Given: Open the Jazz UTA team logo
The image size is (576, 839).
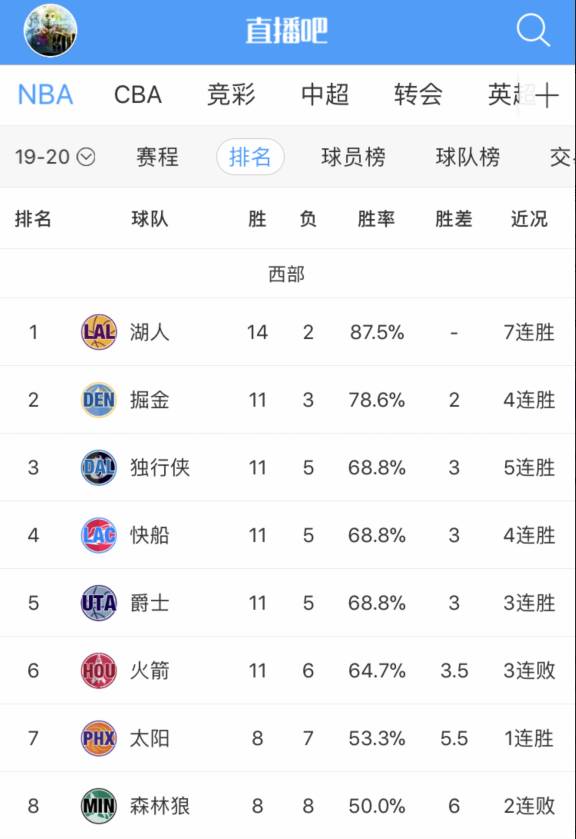Looking at the screenshot, I should [98, 603].
